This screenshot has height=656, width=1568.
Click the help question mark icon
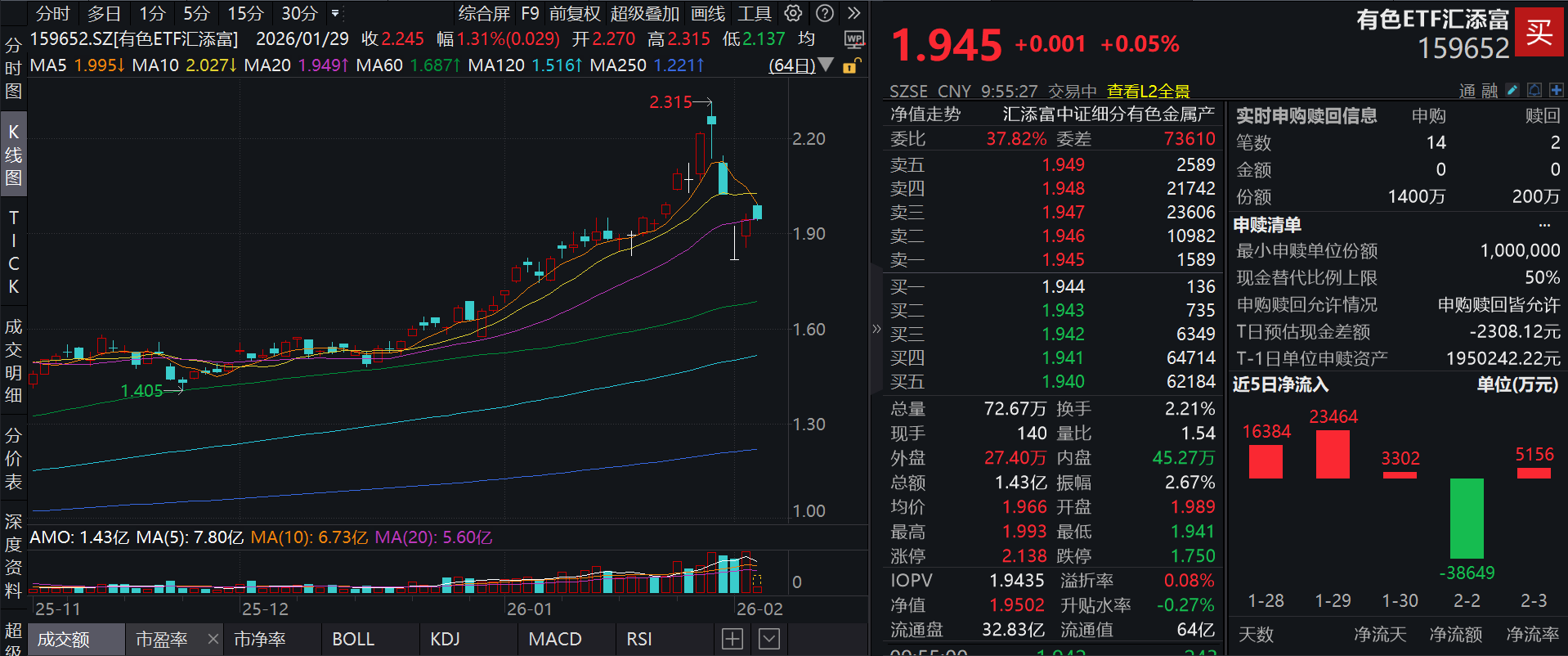(825, 13)
